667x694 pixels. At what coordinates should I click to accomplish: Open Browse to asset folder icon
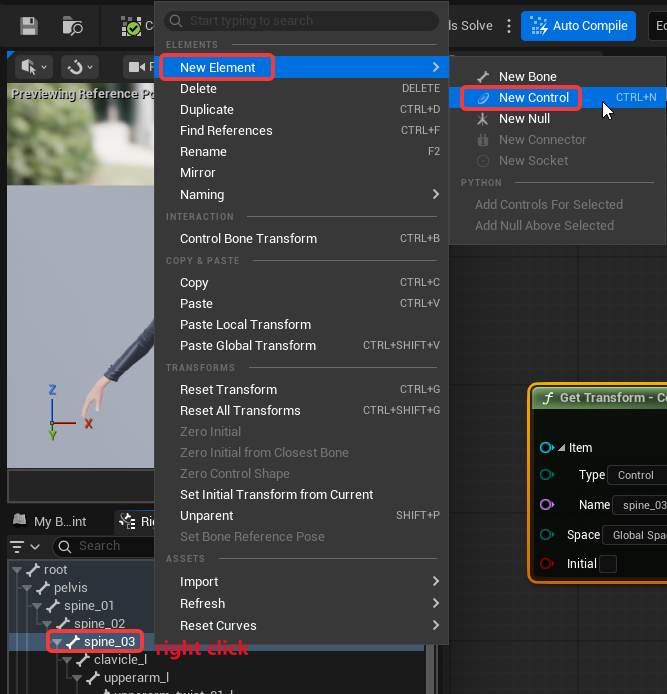click(72, 26)
